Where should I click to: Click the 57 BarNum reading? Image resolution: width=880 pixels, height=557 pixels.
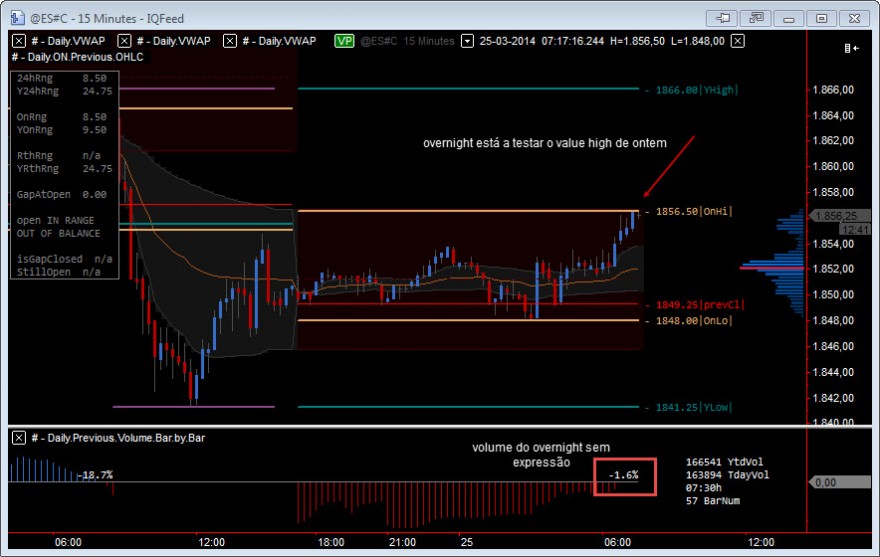click(x=713, y=501)
